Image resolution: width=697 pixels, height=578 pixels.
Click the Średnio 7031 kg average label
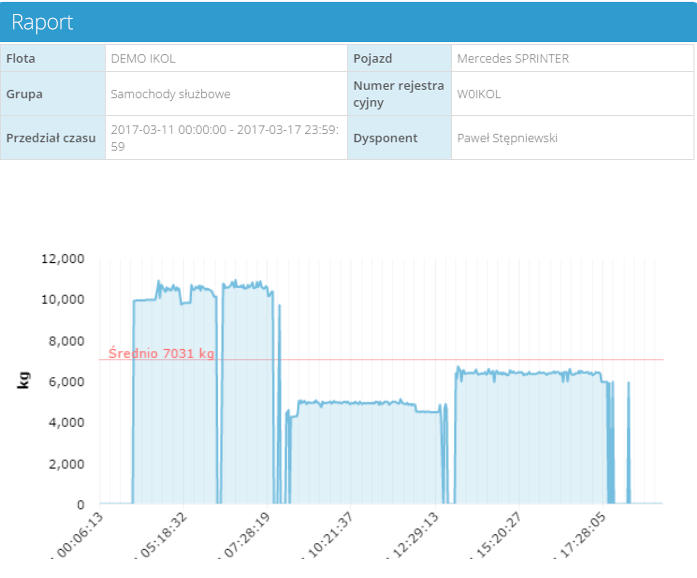coord(161,353)
